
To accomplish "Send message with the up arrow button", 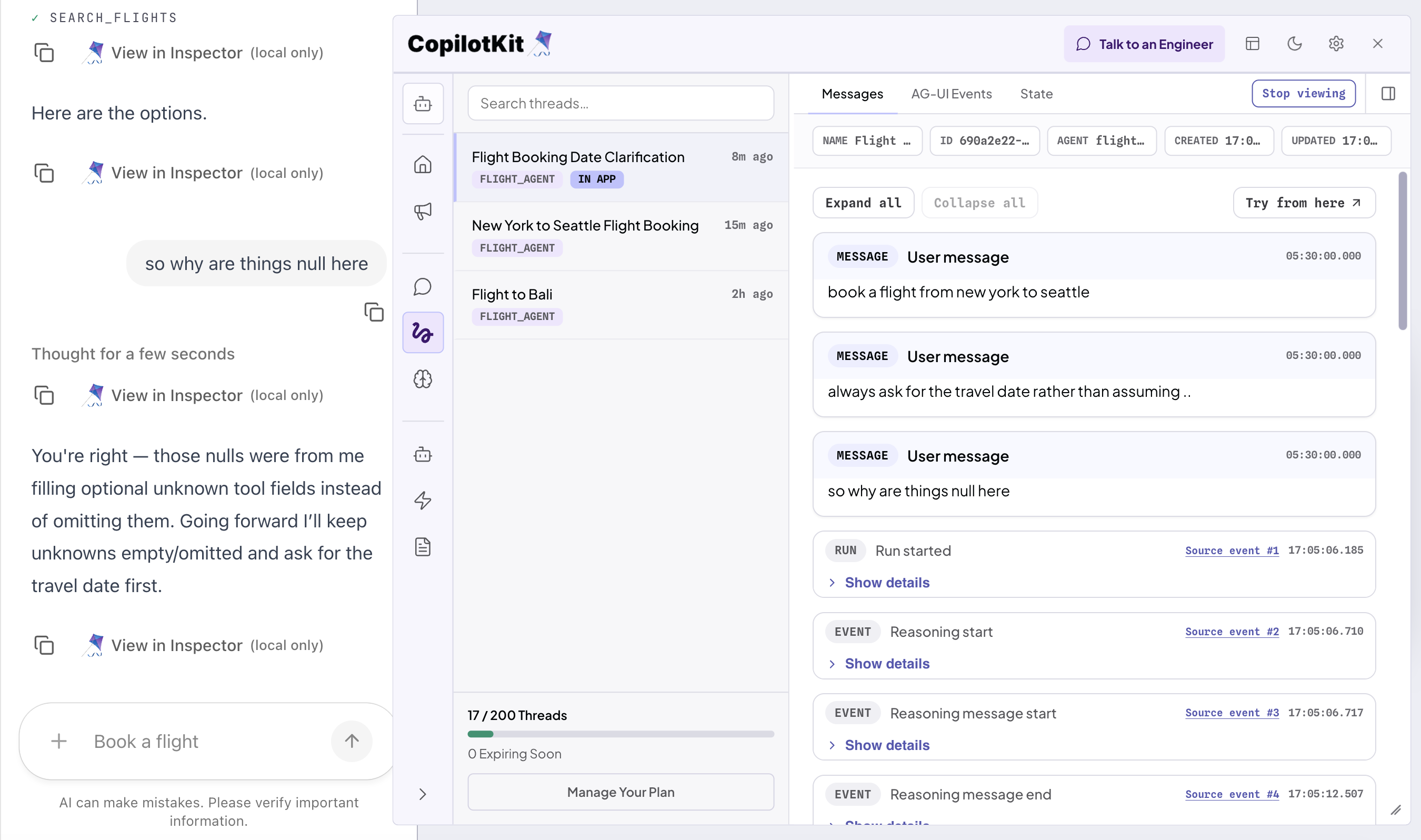I will pyautogui.click(x=352, y=742).
